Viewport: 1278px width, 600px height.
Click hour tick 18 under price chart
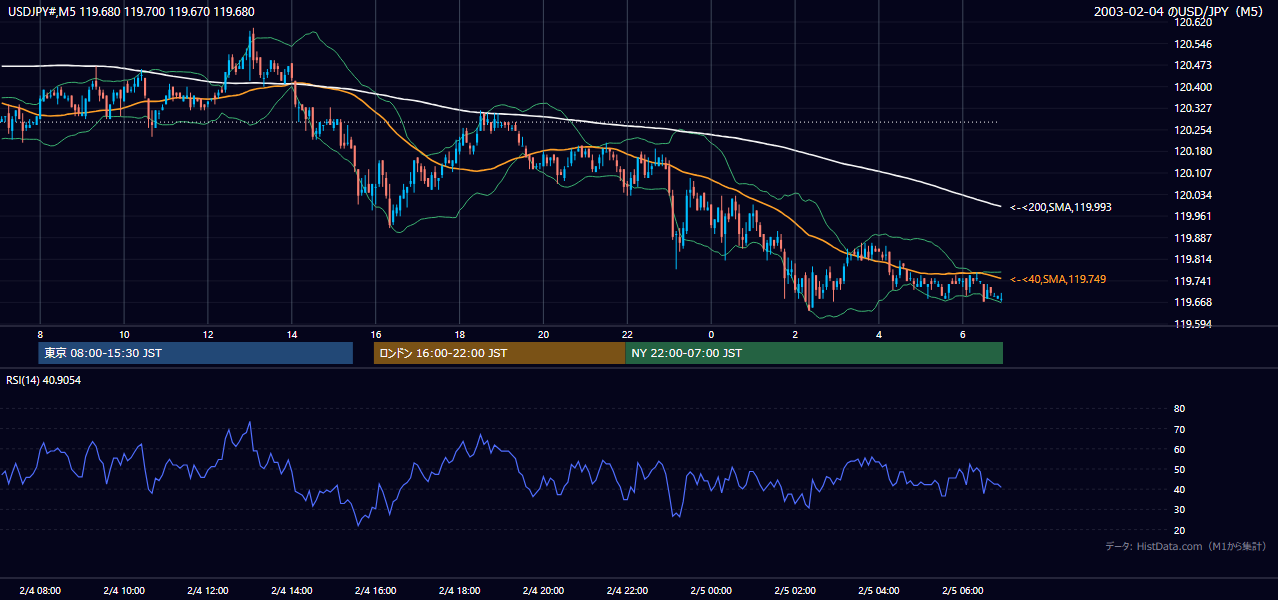point(459,334)
